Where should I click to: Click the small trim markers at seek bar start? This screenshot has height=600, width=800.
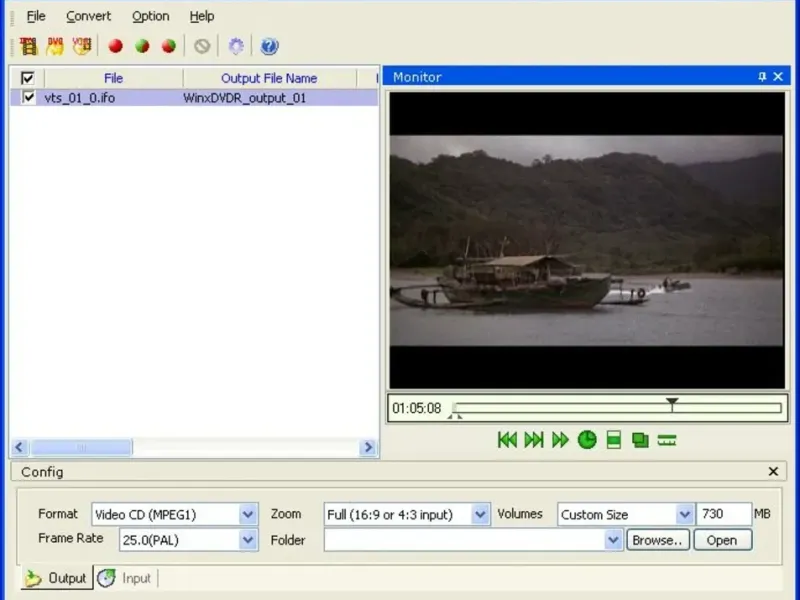tap(455, 416)
